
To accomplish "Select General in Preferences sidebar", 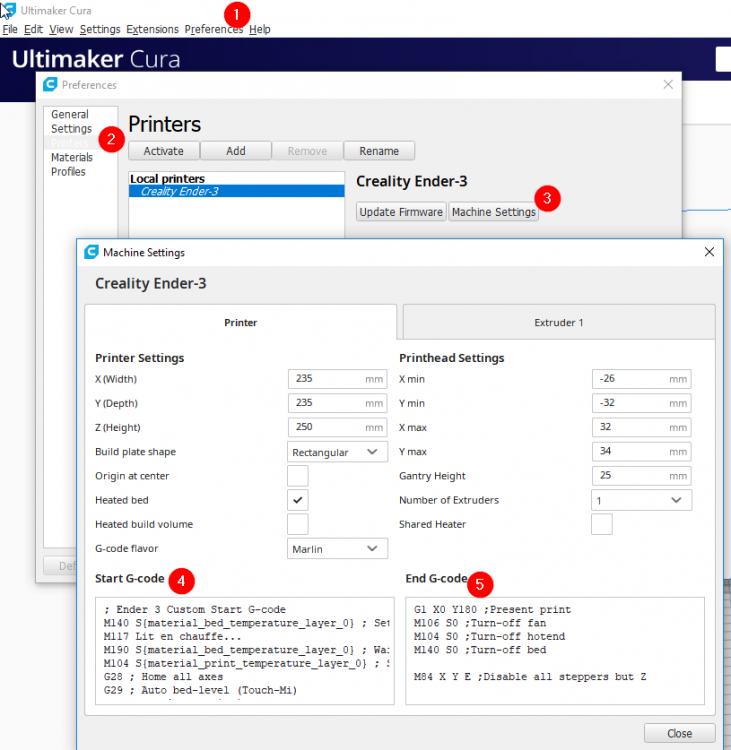I will point(70,114).
